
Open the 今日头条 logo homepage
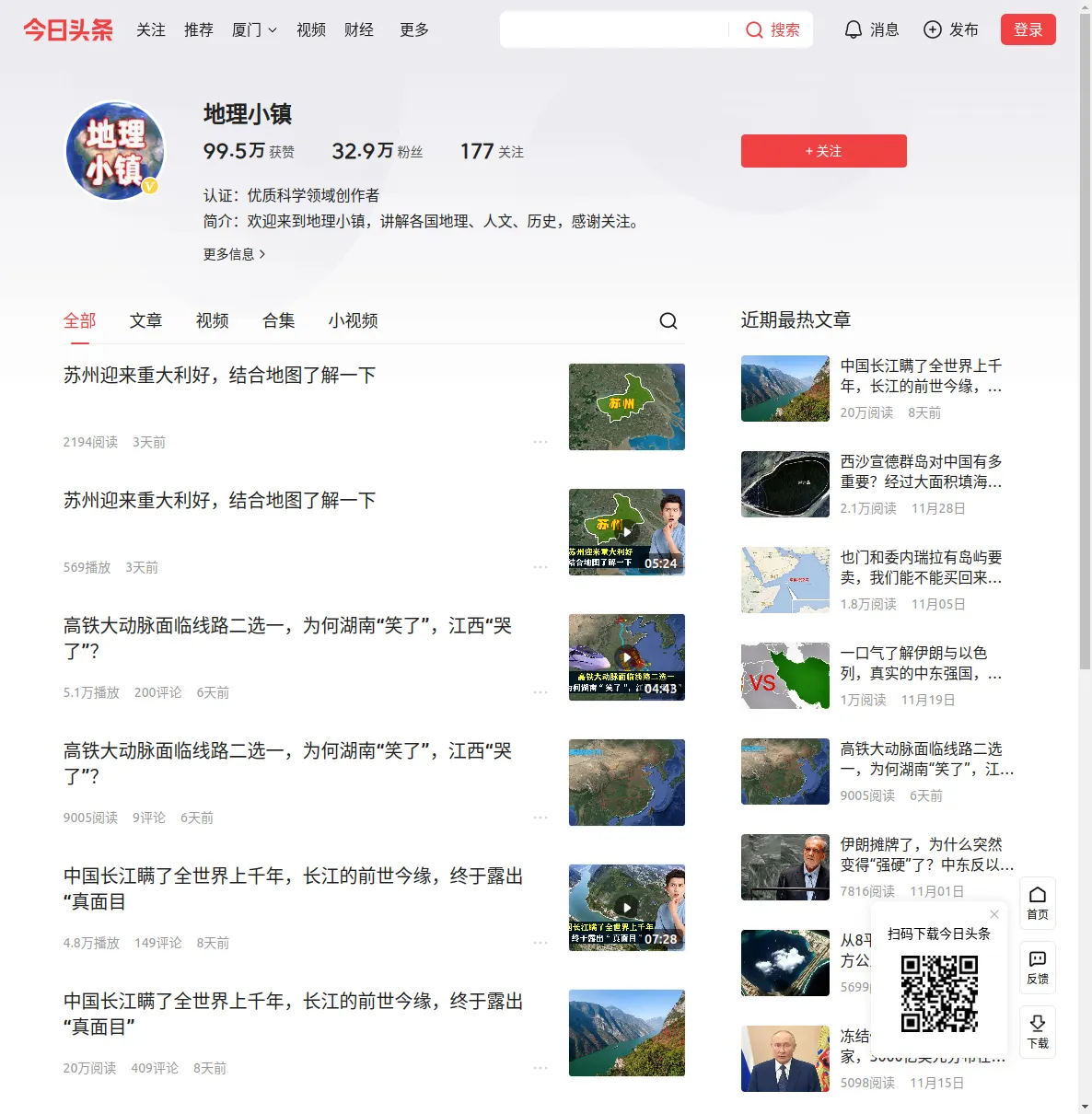pyautogui.click(x=68, y=29)
